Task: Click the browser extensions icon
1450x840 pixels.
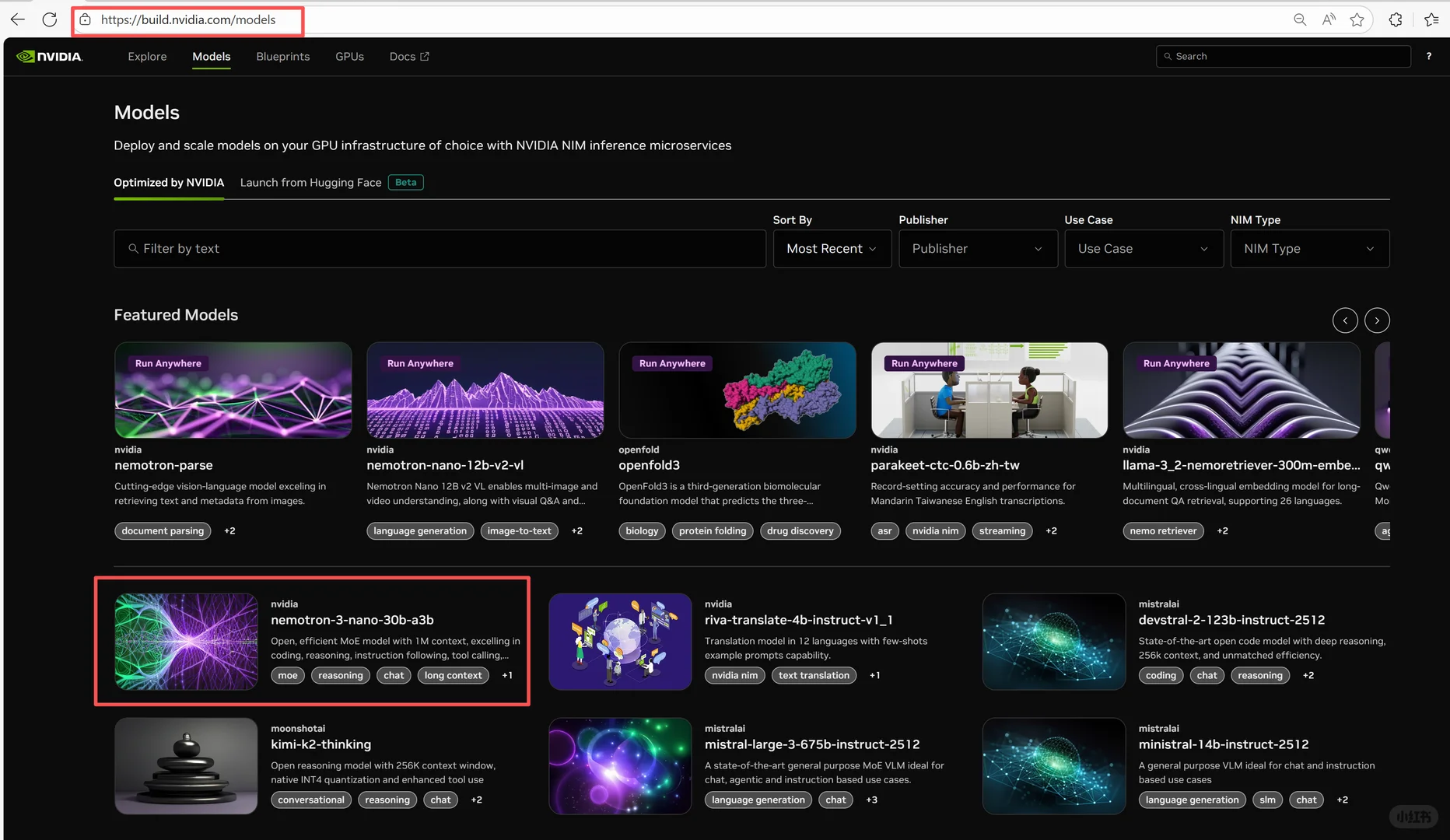Action: [1396, 19]
